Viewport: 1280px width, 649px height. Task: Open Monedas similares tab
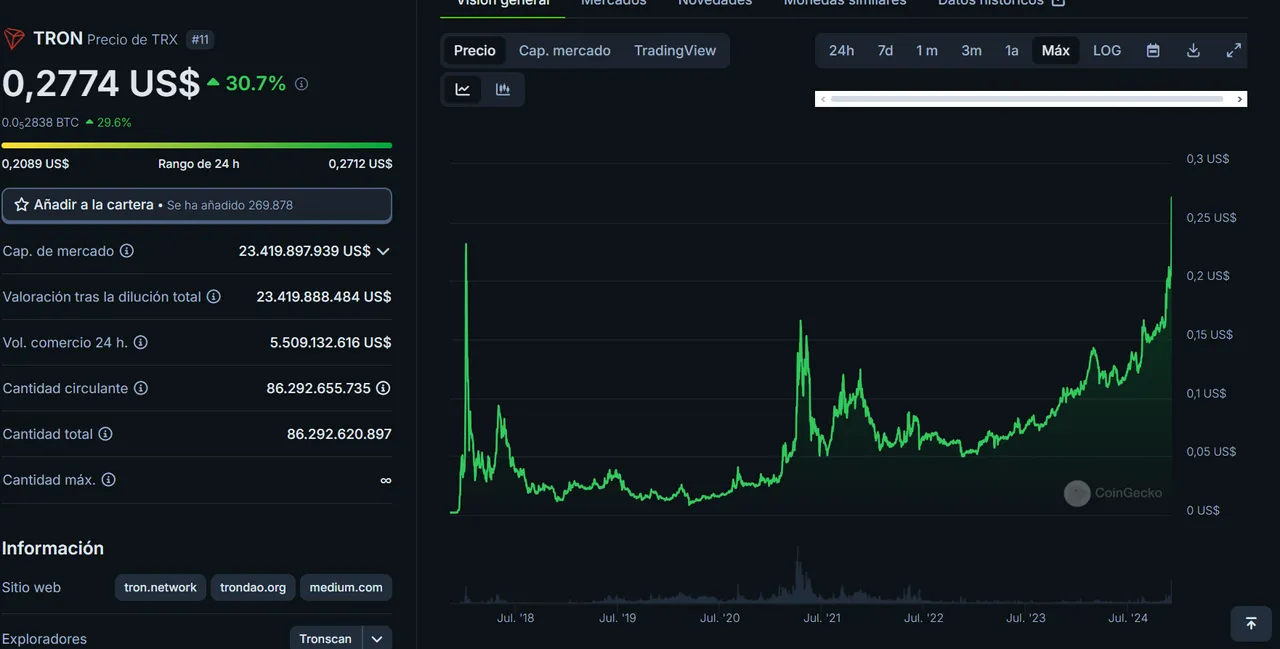point(845,3)
